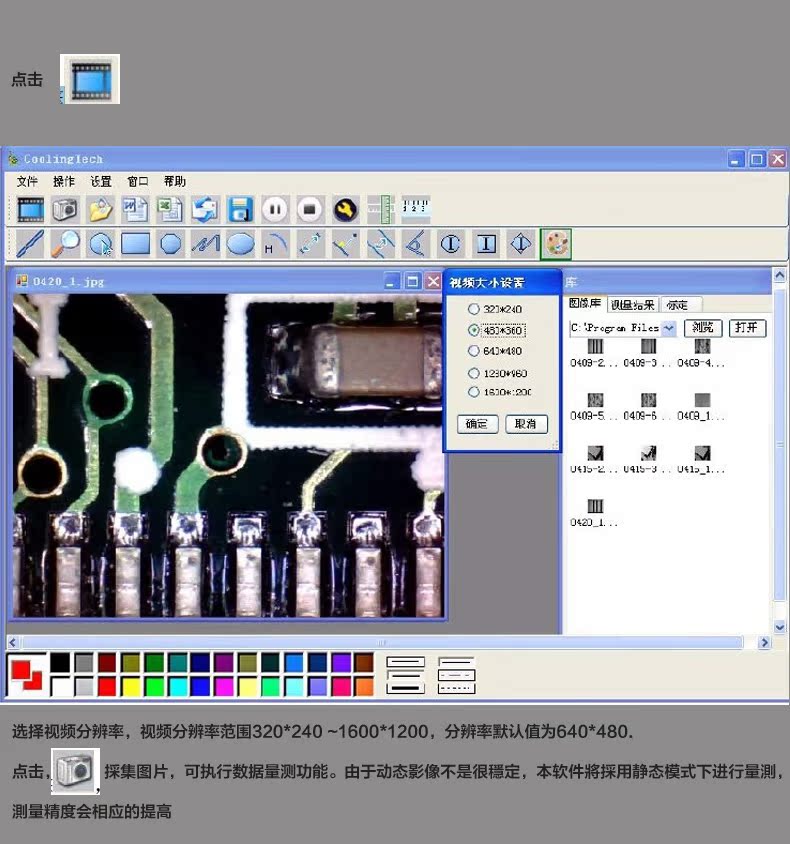Image resolution: width=790 pixels, height=844 pixels.
Task: Save with the floppy disk icon
Action: point(240,209)
